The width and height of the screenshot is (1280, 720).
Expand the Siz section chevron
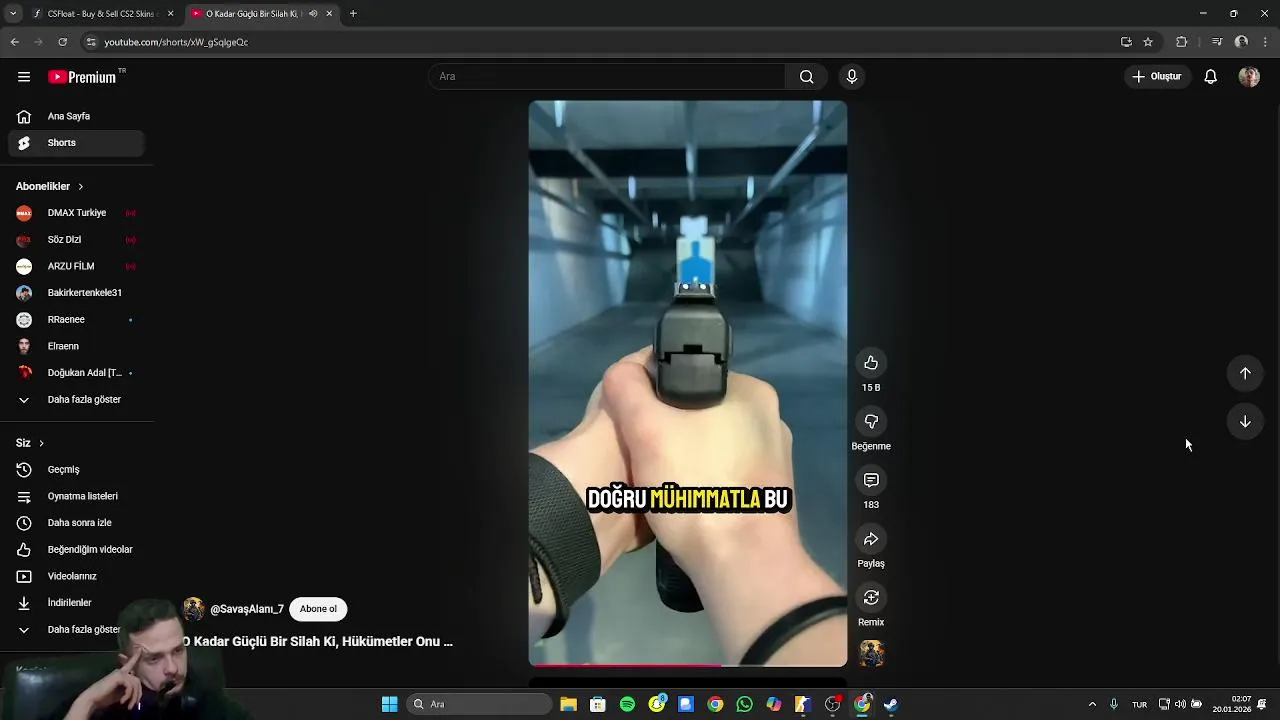(41, 443)
